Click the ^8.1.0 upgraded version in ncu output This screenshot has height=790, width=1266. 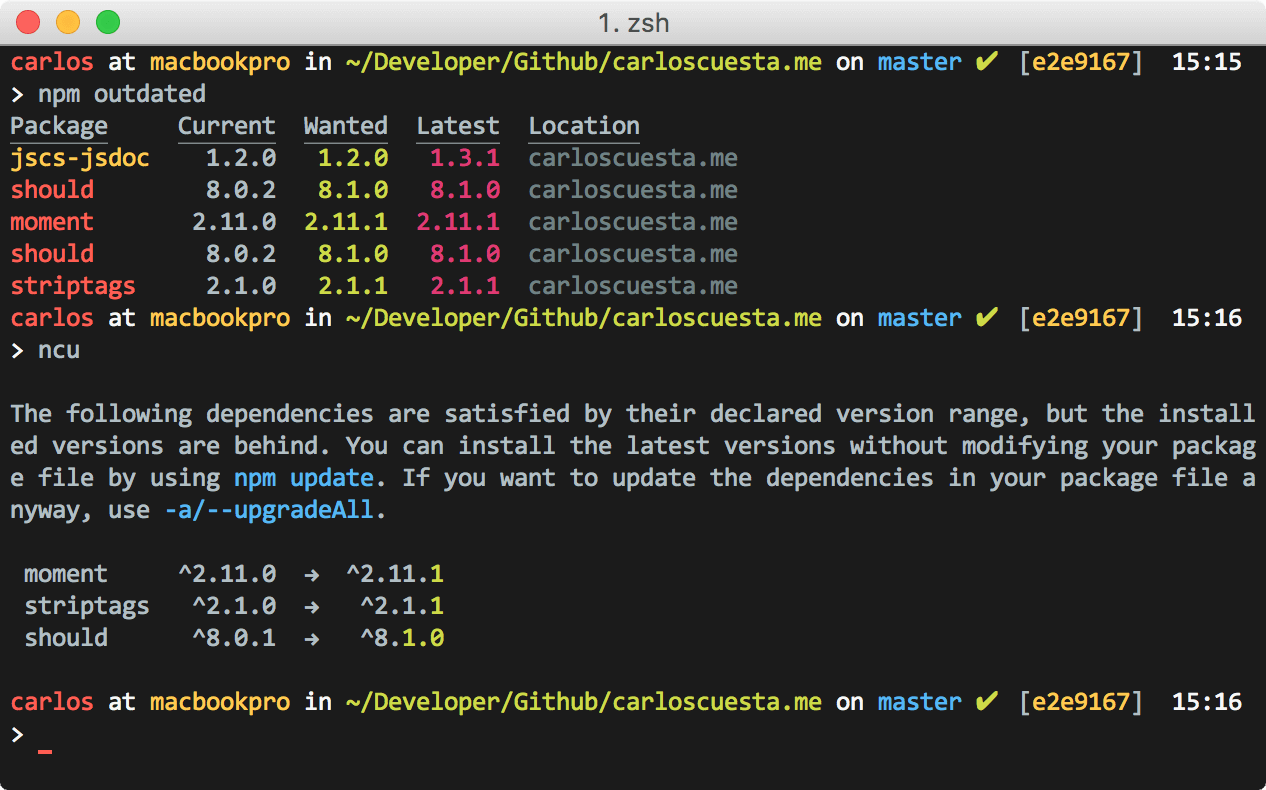(402, 638)
